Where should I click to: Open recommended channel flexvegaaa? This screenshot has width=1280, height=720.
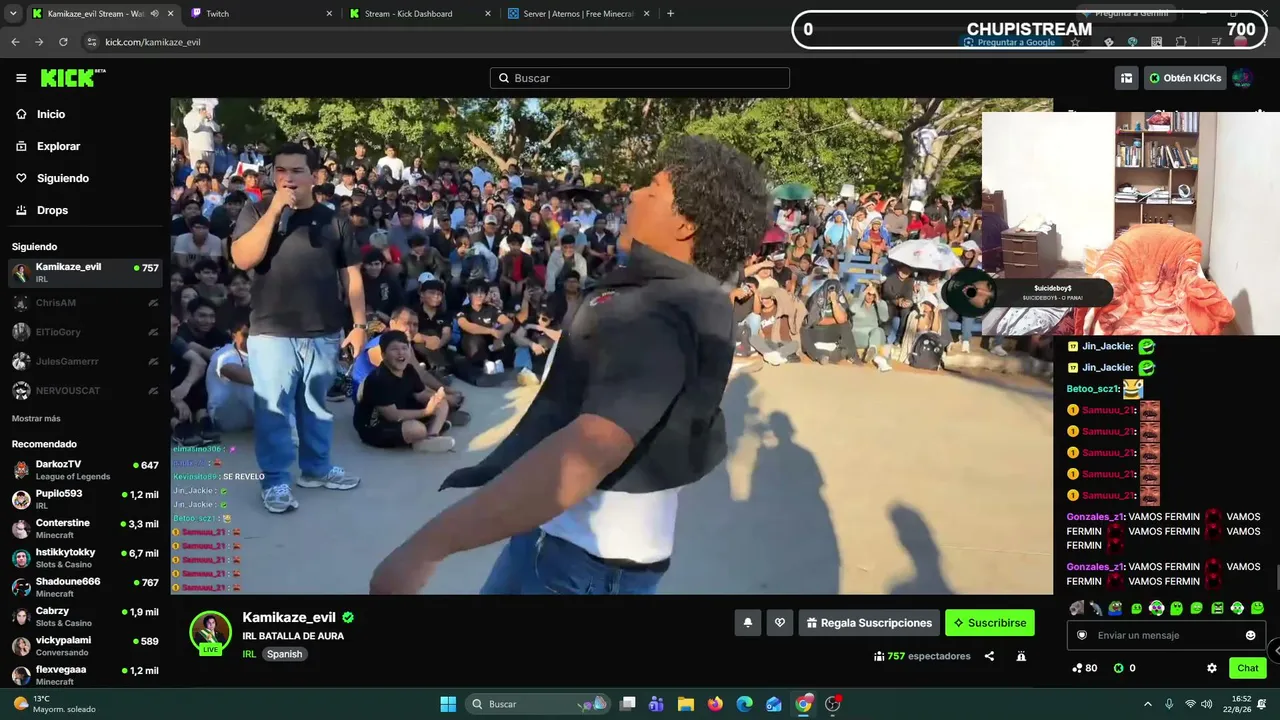coord(85,675)
